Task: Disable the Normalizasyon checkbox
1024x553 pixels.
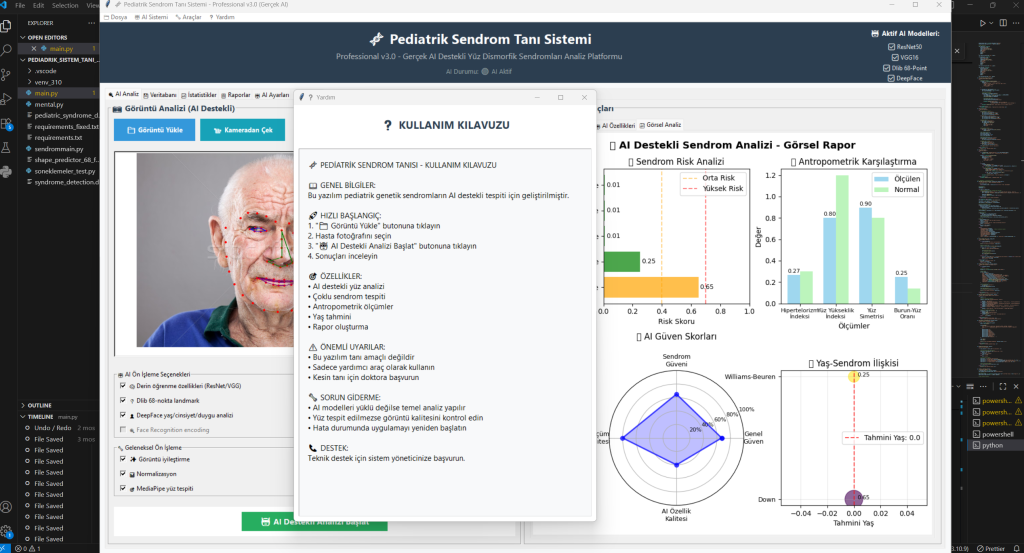Action: [x=123, y=473]
